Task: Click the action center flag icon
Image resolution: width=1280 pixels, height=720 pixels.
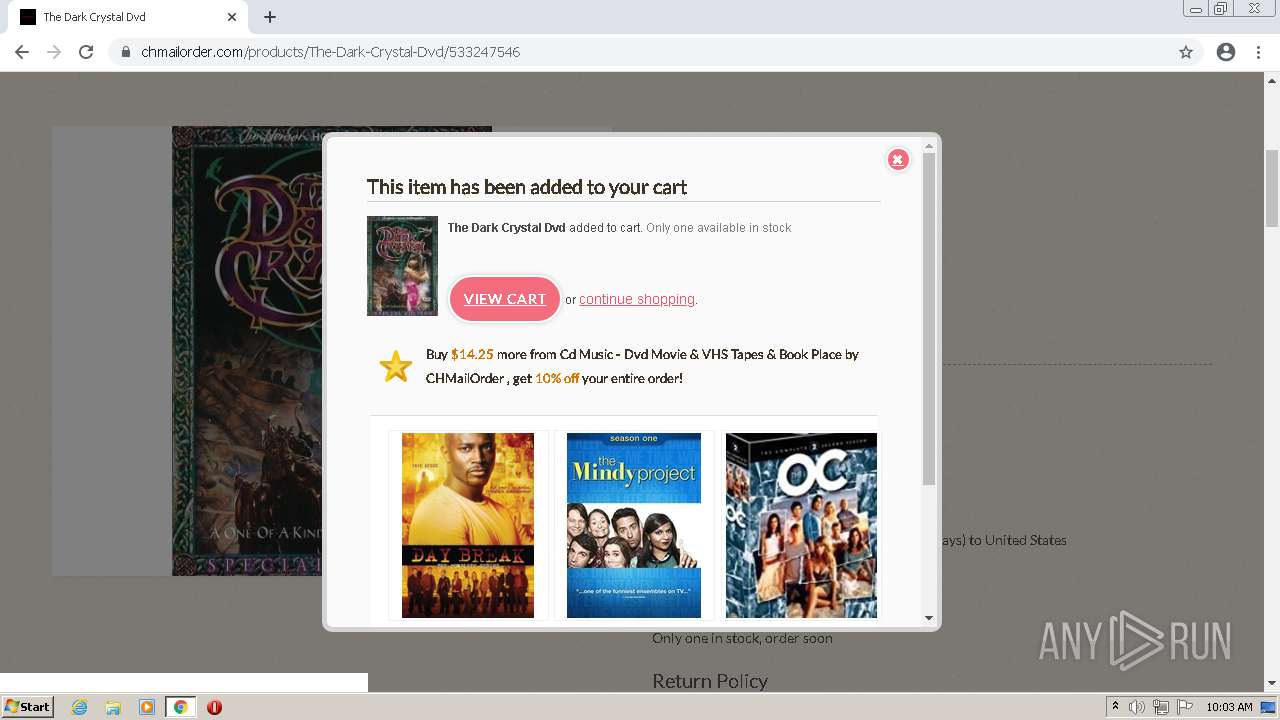Action: tap(1185, 707)
